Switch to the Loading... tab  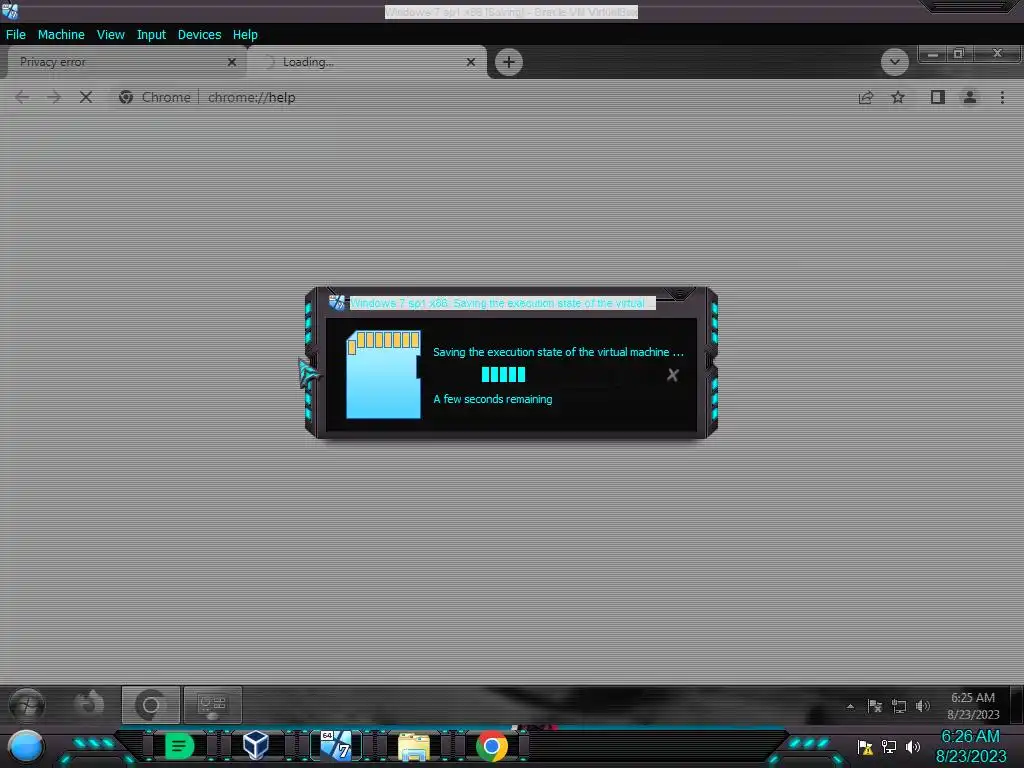[x=367, y=62]
